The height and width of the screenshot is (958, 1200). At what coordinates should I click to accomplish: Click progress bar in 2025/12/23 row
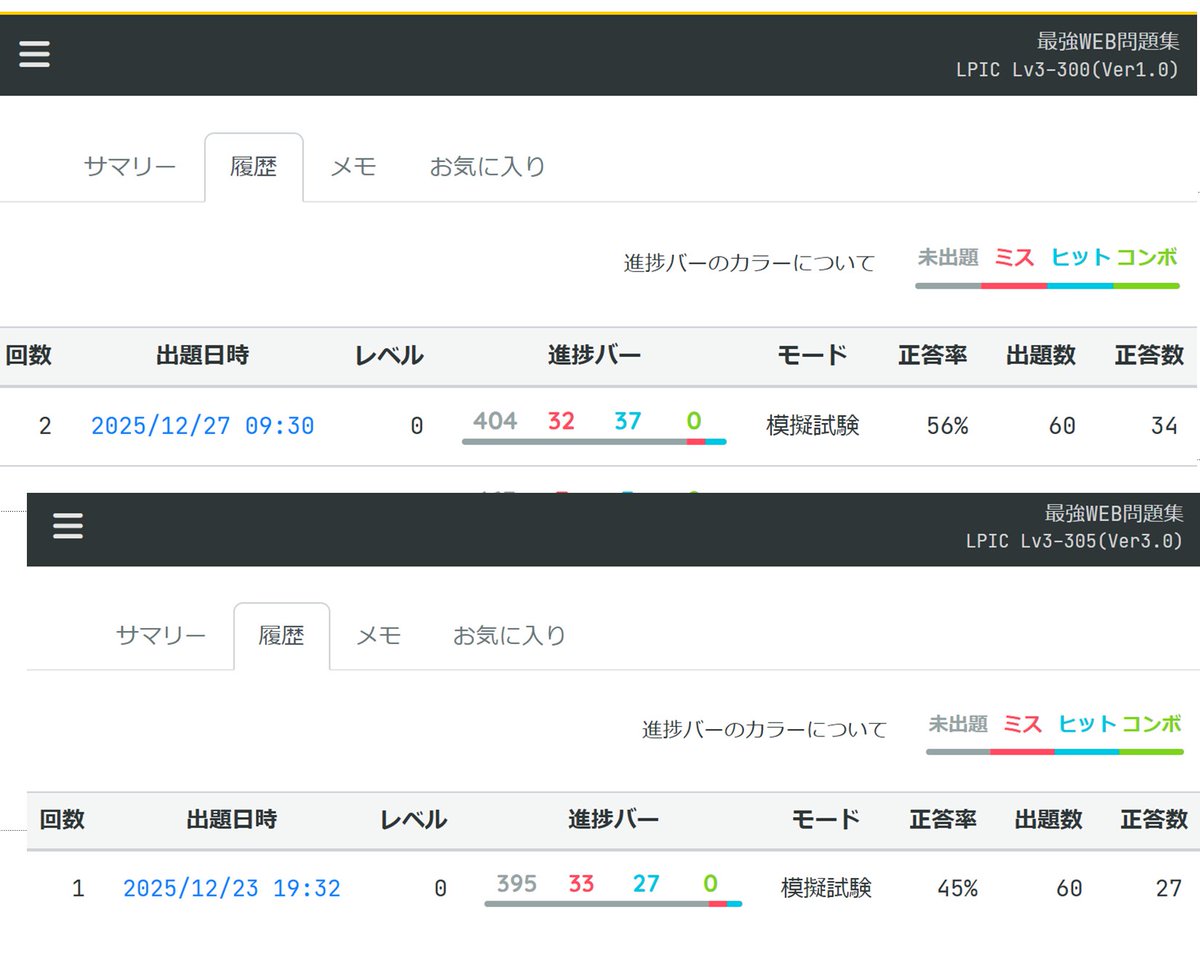point(613,903)
